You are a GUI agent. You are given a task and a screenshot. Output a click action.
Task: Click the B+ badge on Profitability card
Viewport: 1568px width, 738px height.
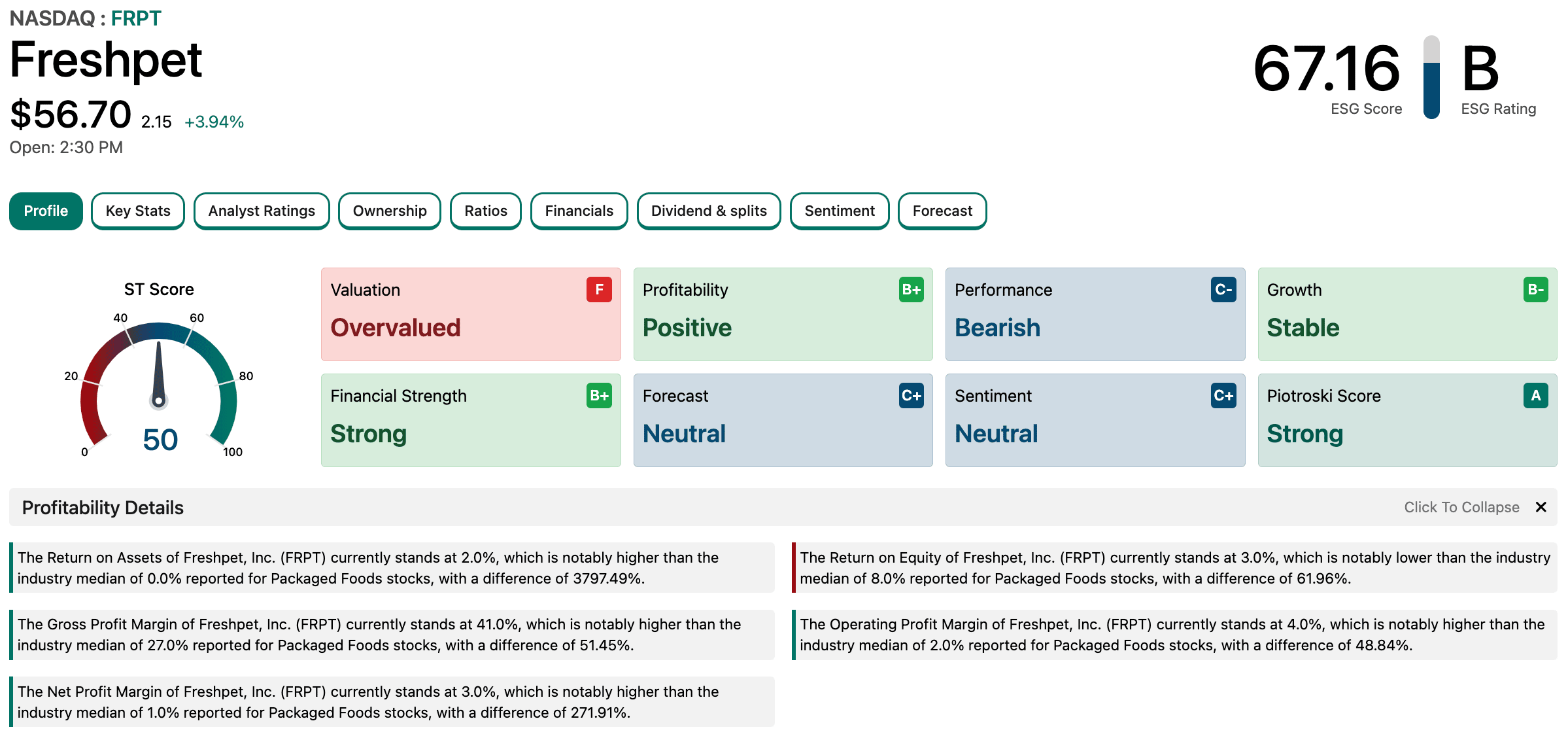pyautogui.click(x=911, y=290)
